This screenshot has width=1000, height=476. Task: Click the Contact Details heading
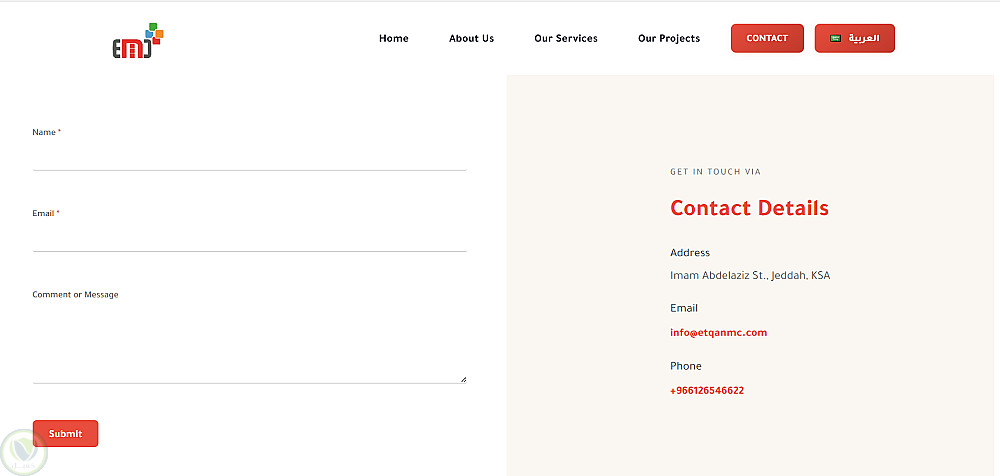(749, 208)
